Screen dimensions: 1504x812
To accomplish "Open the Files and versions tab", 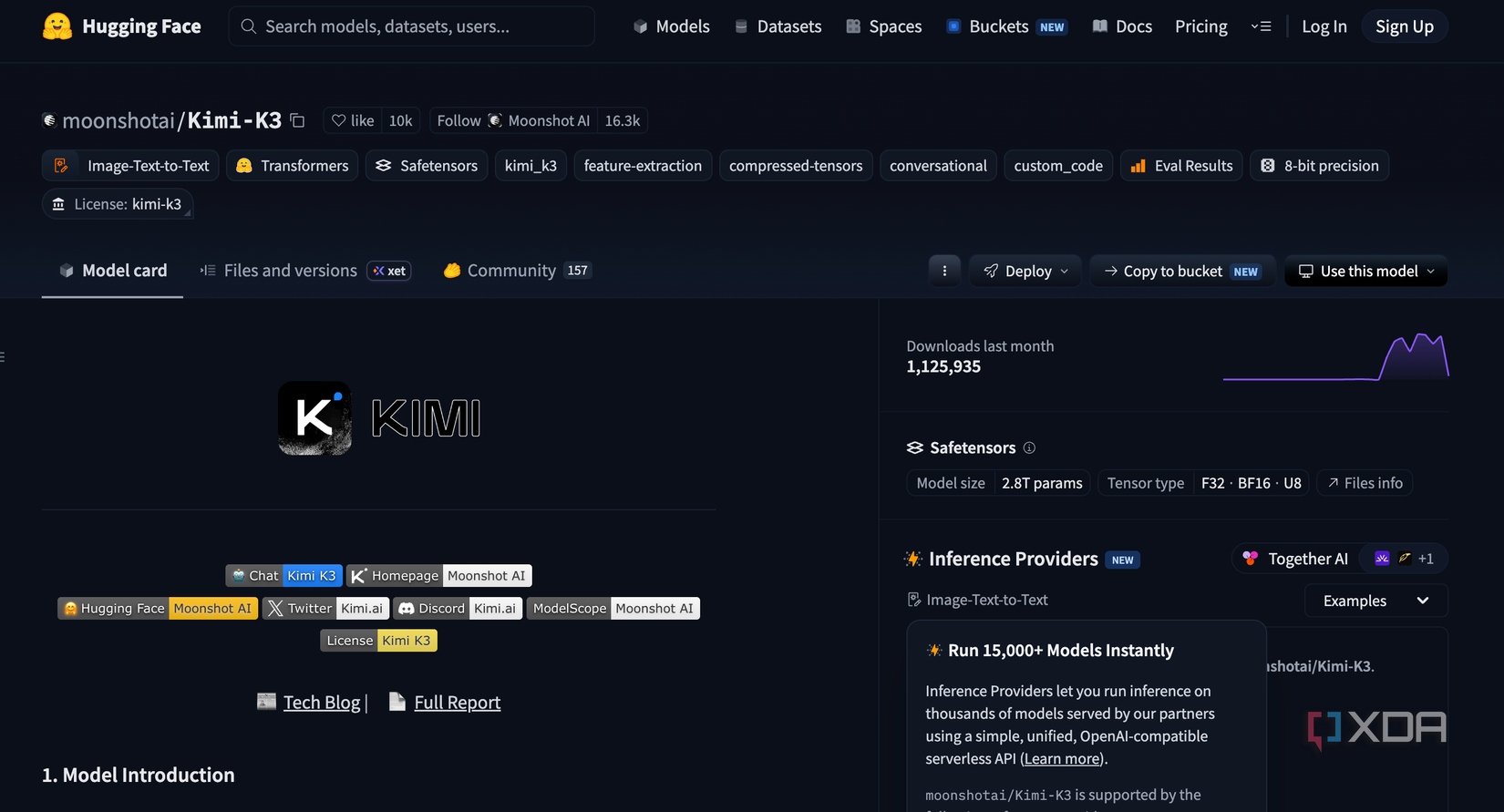I will tap(305, 271).
